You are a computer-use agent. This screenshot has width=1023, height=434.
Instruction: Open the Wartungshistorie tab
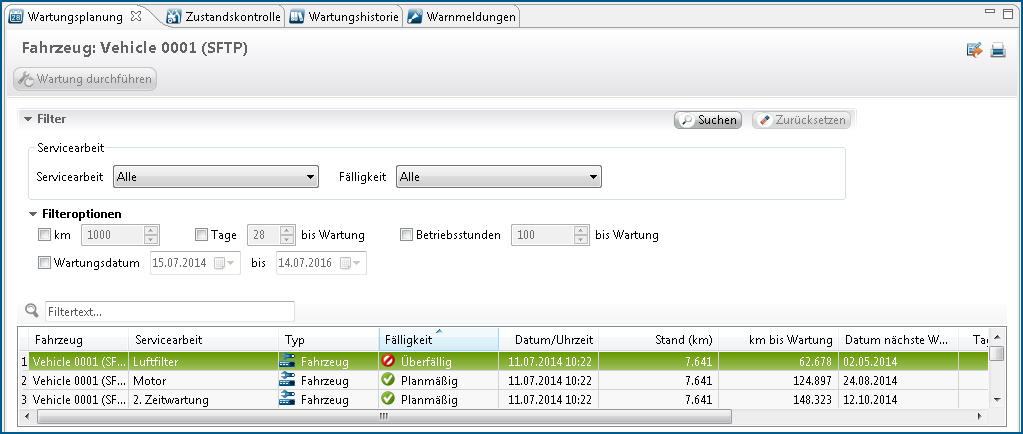(x=345, y=16)
